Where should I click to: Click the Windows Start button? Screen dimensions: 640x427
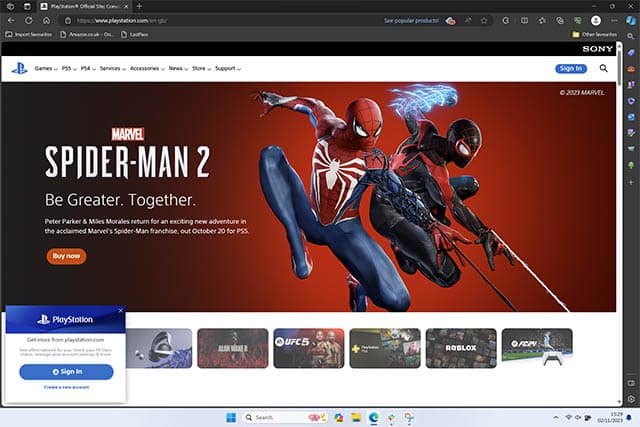tap(232, 417)
